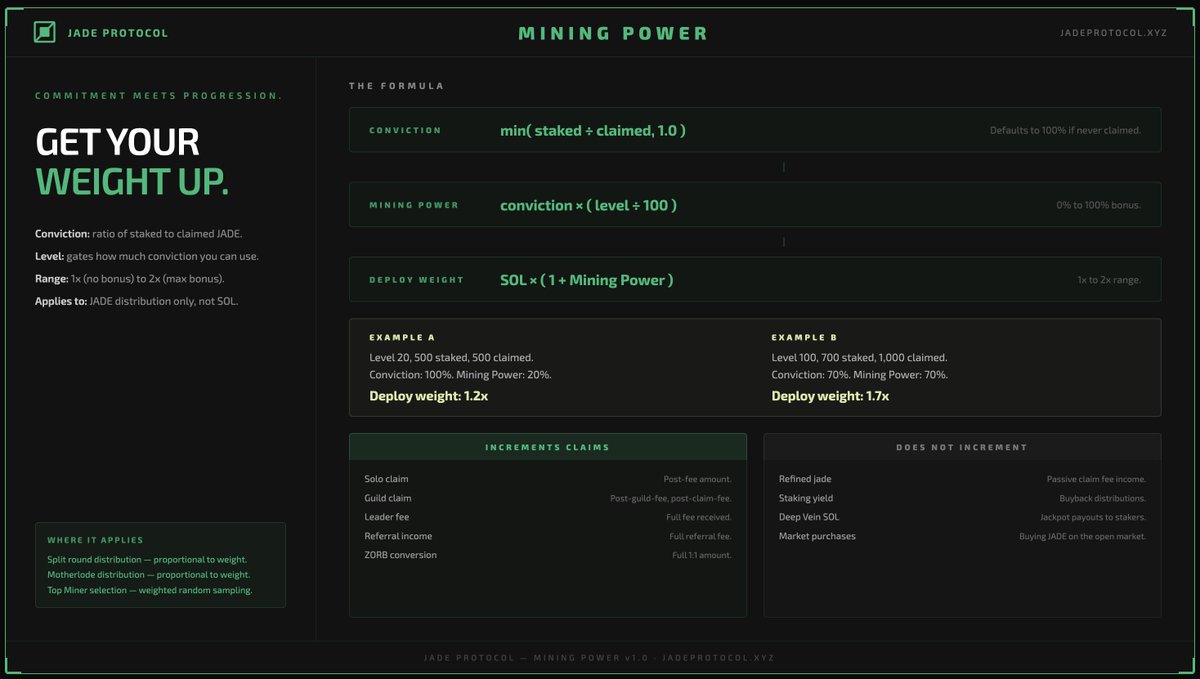This screenshot has width=1200, height=679.
Task: Click the 'Deploy weight: 1.7x' result
Action: 831,396
